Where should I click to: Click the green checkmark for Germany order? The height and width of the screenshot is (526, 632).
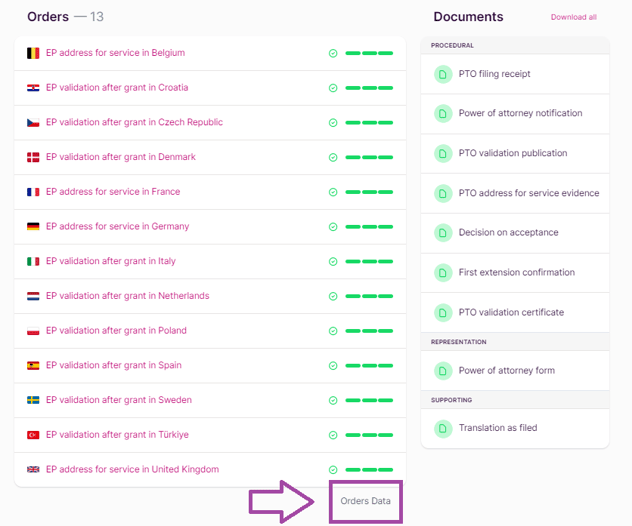point(333,227)
